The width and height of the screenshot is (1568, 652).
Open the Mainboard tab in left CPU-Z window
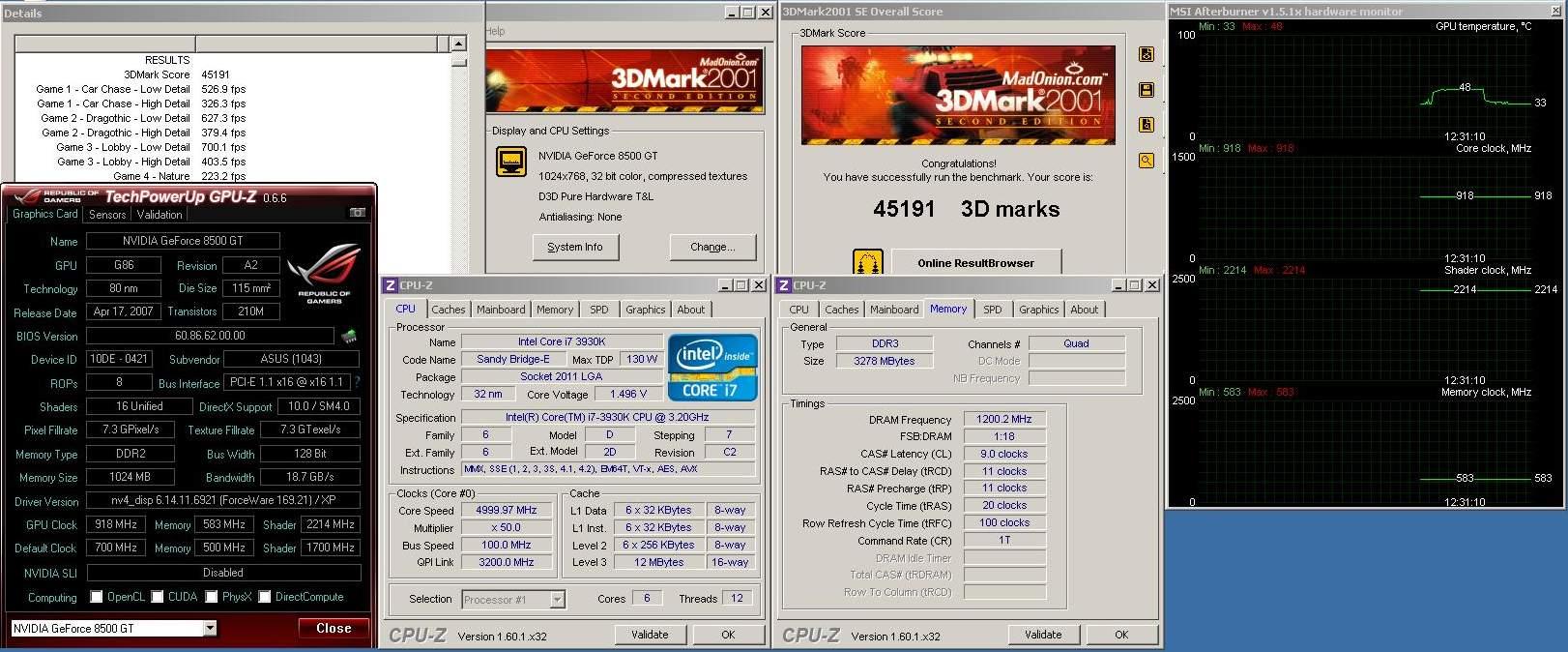tap(501, 310)
